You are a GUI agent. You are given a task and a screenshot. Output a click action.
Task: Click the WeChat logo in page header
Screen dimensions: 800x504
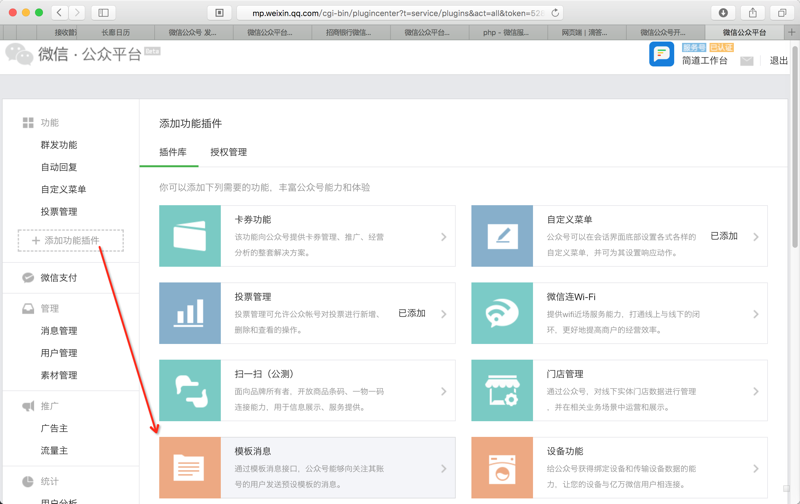19,54
